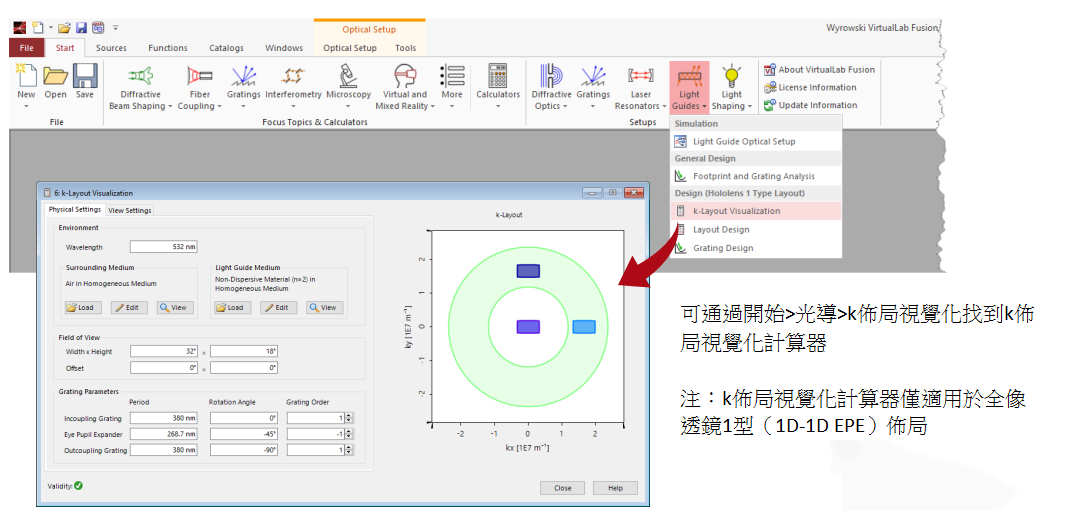Open Gratings setups icon
1068x511 pixels.
coord(592,75)
